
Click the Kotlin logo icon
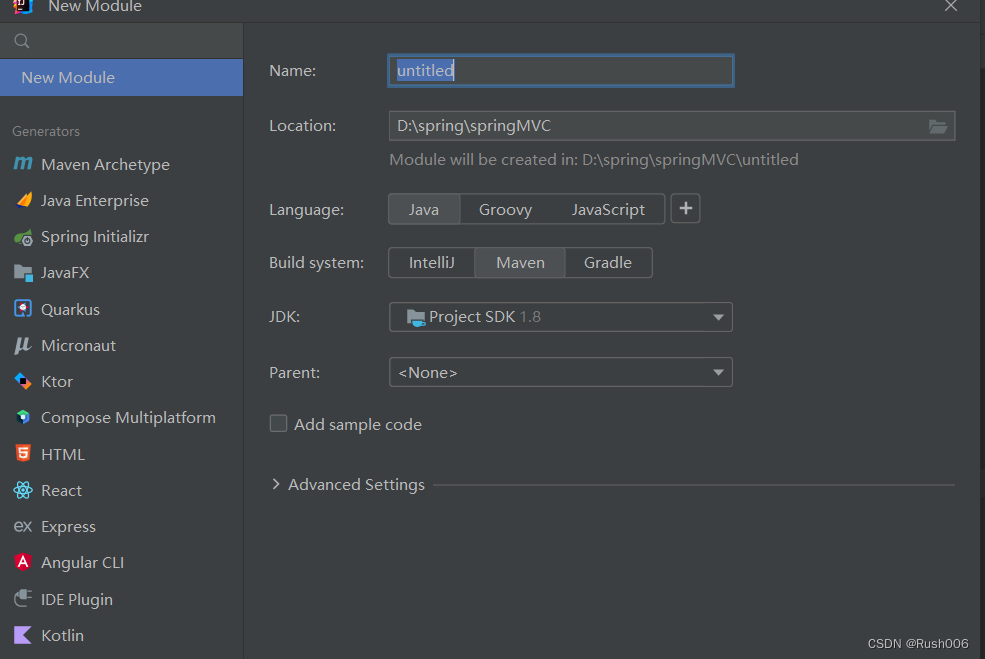(x=23, y=635)
